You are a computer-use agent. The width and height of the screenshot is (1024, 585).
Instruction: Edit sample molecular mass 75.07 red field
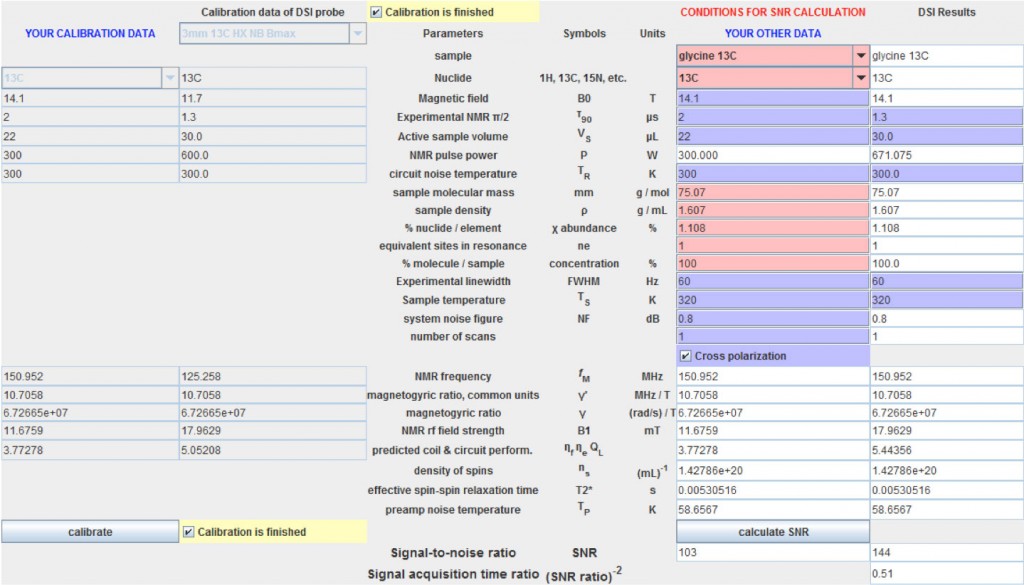tap(773, 193)
